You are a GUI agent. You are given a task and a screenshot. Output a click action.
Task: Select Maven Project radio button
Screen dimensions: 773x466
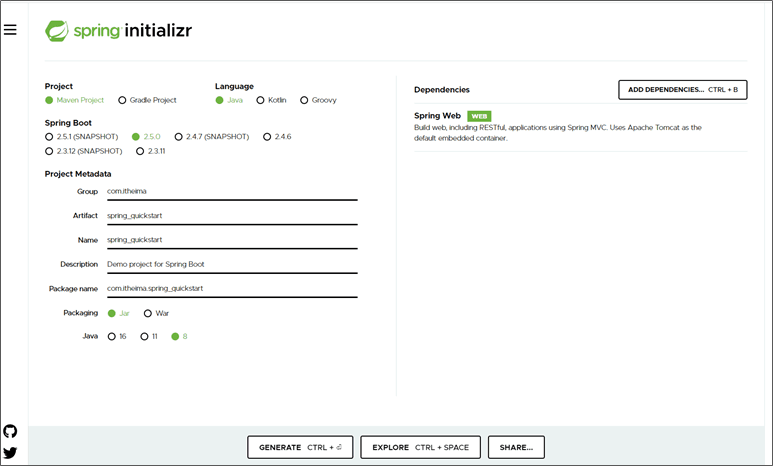click(x=49, y=100)
